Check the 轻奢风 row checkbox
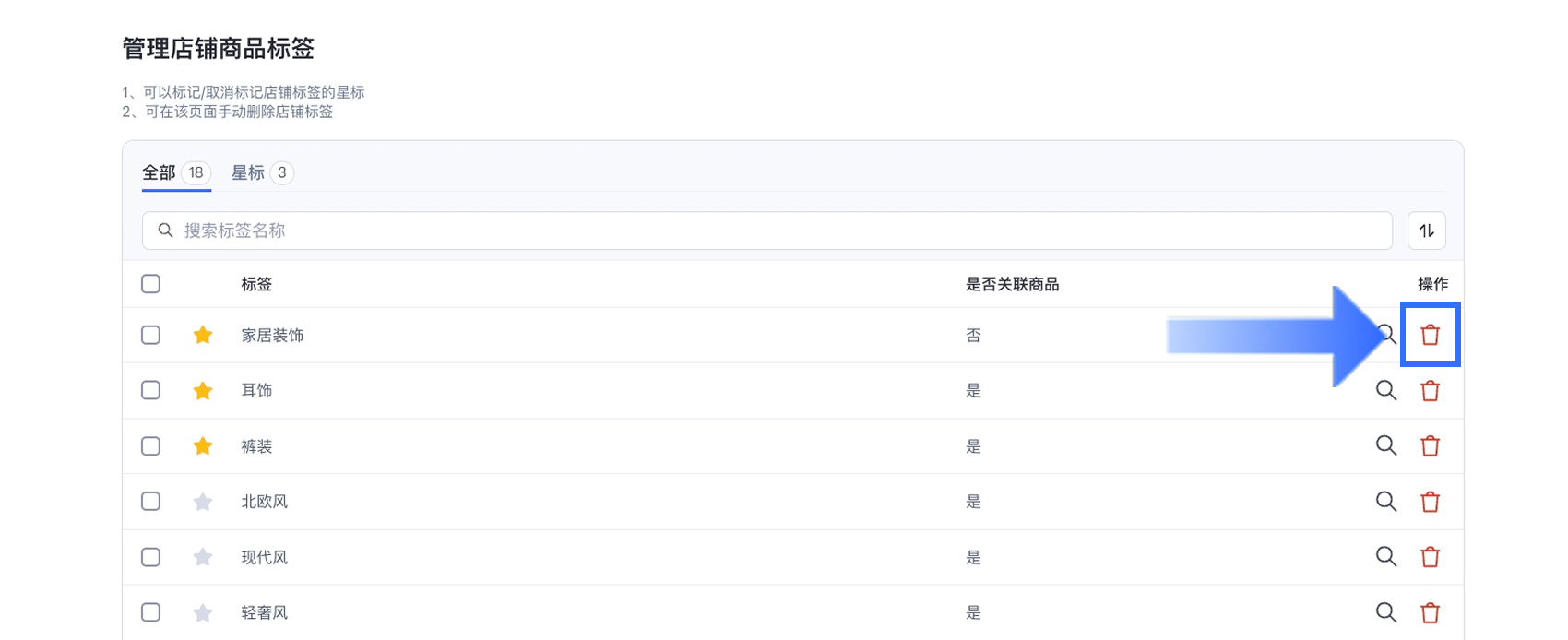The image size is (1568, 640). tap(150, 612)
